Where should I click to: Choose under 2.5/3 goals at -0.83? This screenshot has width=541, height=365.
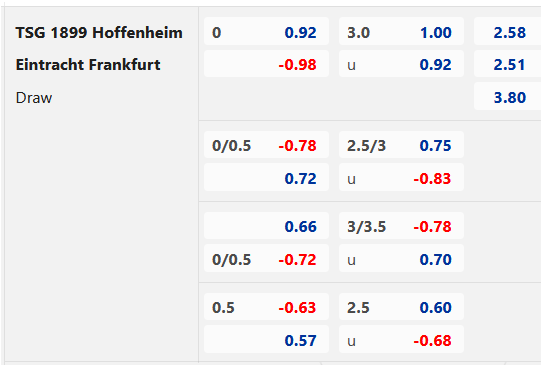(401, 178)
